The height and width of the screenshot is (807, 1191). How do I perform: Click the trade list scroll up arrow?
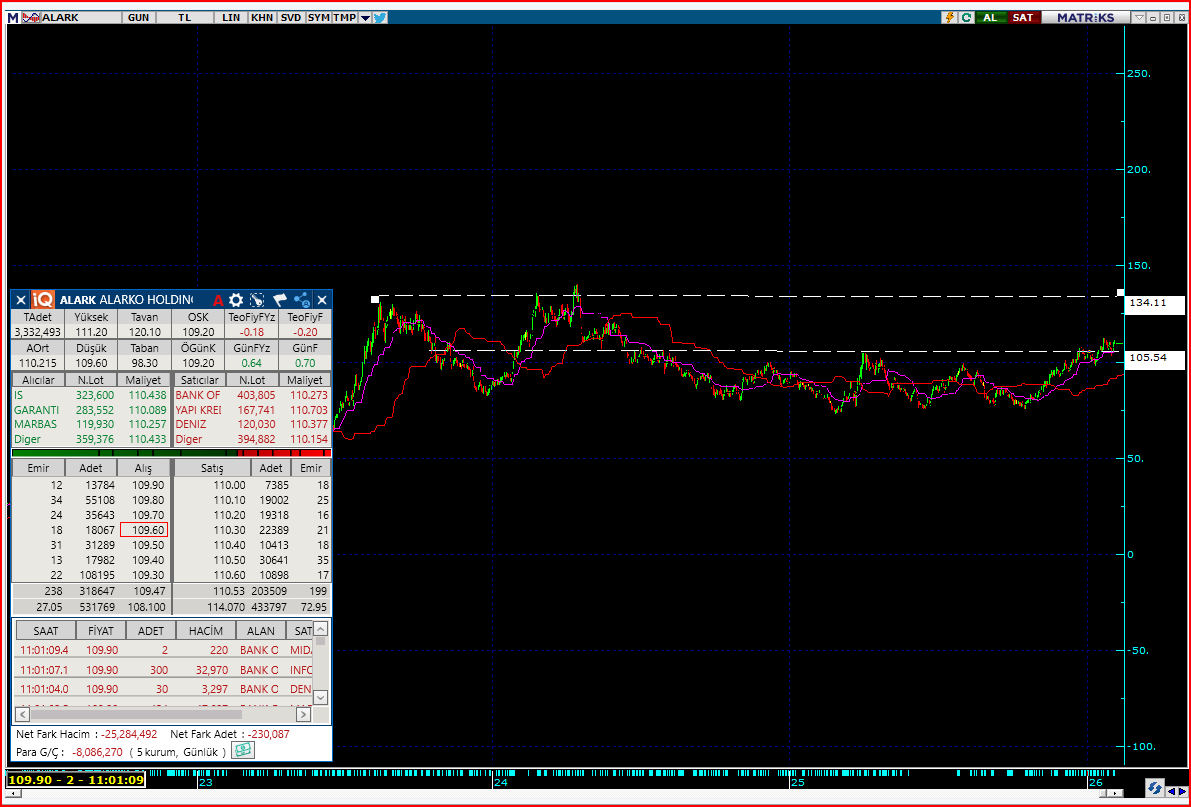click(321, 628)
